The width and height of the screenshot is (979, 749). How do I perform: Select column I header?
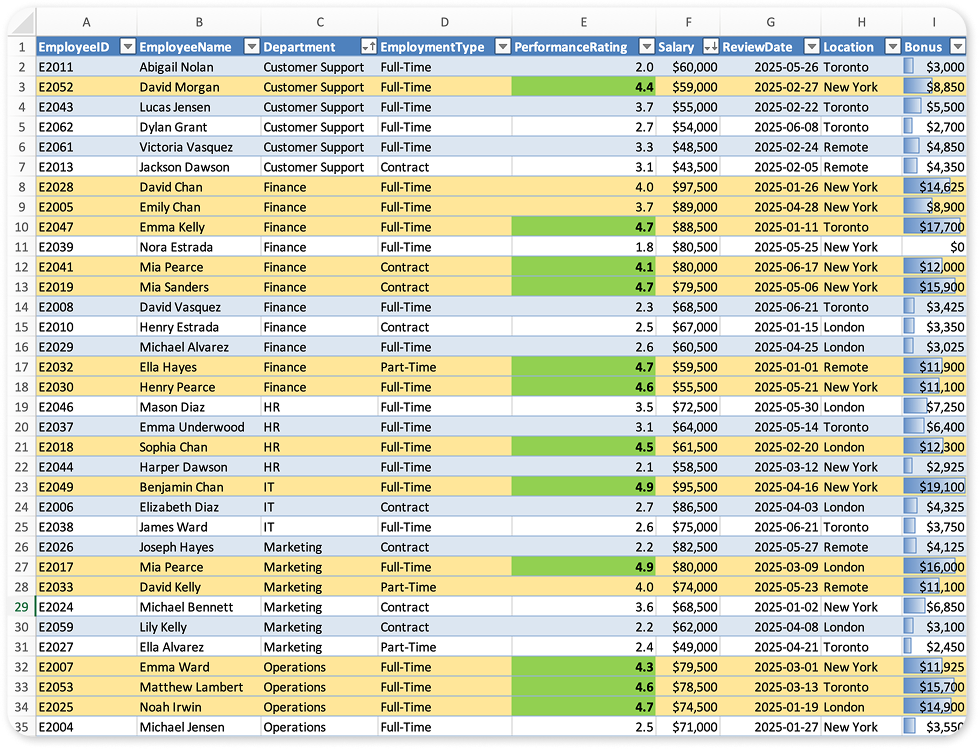(934, 22)
